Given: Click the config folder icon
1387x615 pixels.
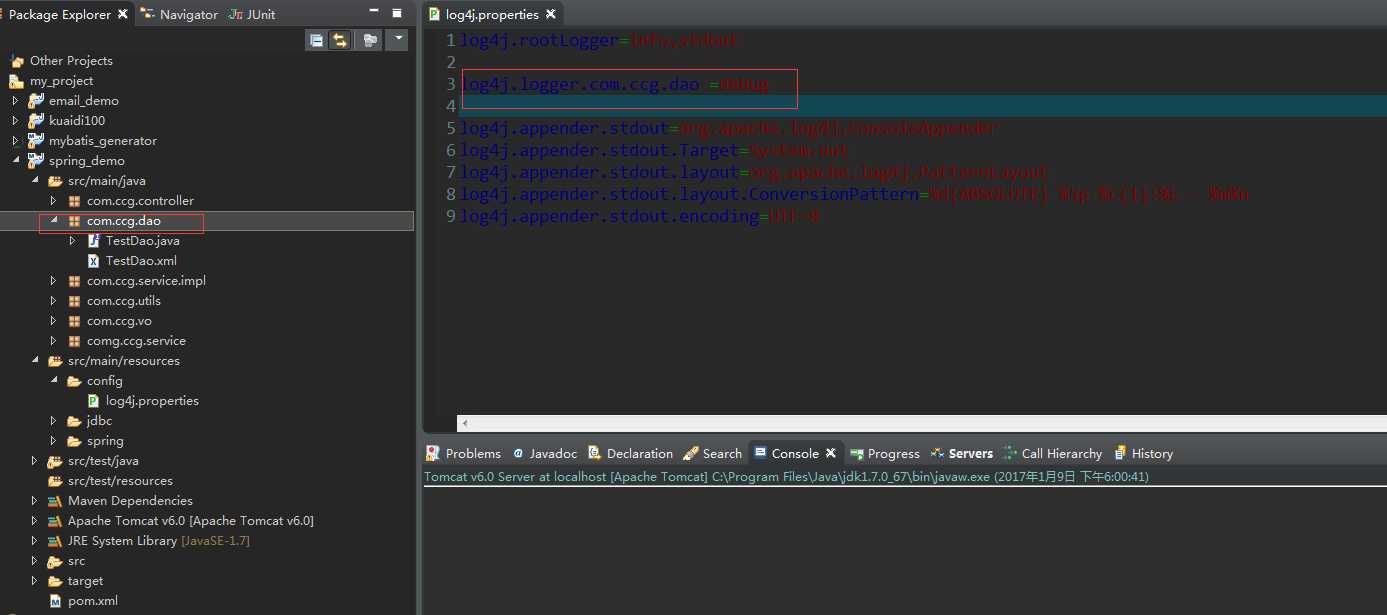Looking at the screenshot, I should tap(74, 380).
